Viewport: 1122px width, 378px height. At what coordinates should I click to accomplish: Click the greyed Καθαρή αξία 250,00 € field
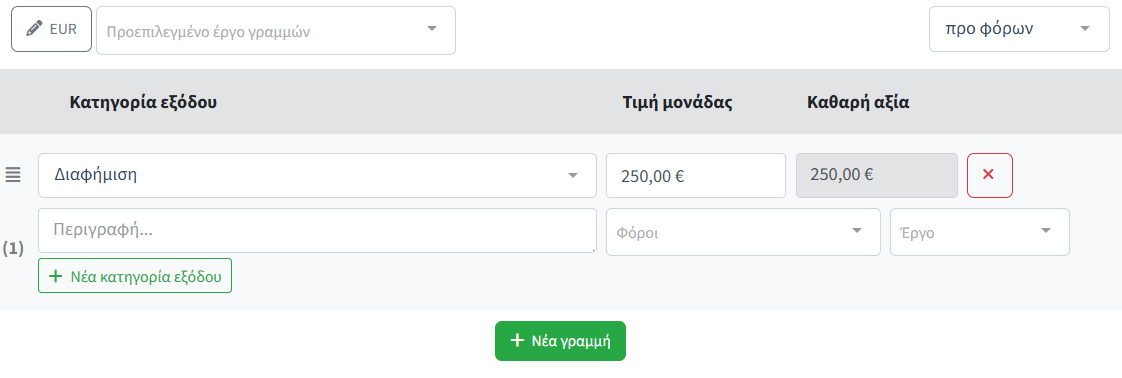coord(877,175)
